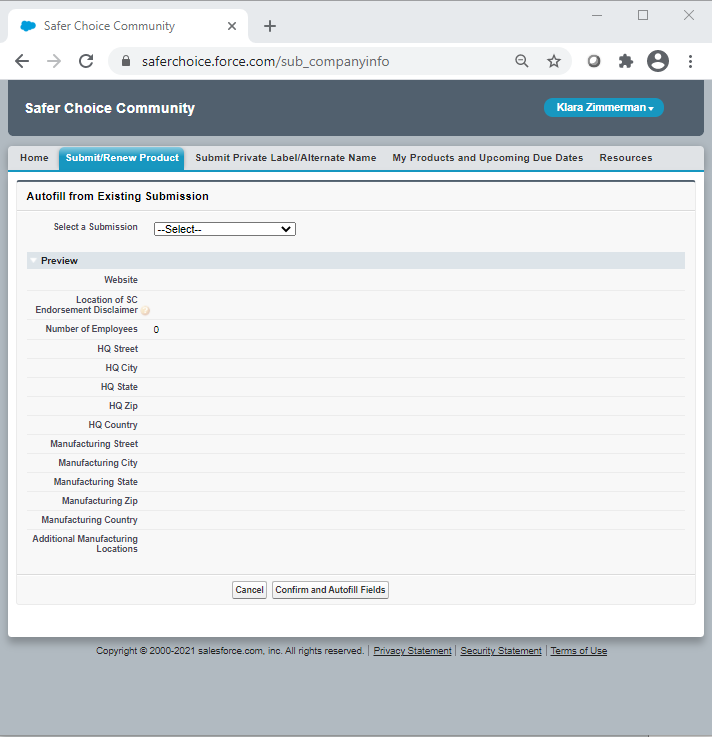Switch to the Resources tab
The height and width of the screenshot is (737, 712).
(626, 158)
